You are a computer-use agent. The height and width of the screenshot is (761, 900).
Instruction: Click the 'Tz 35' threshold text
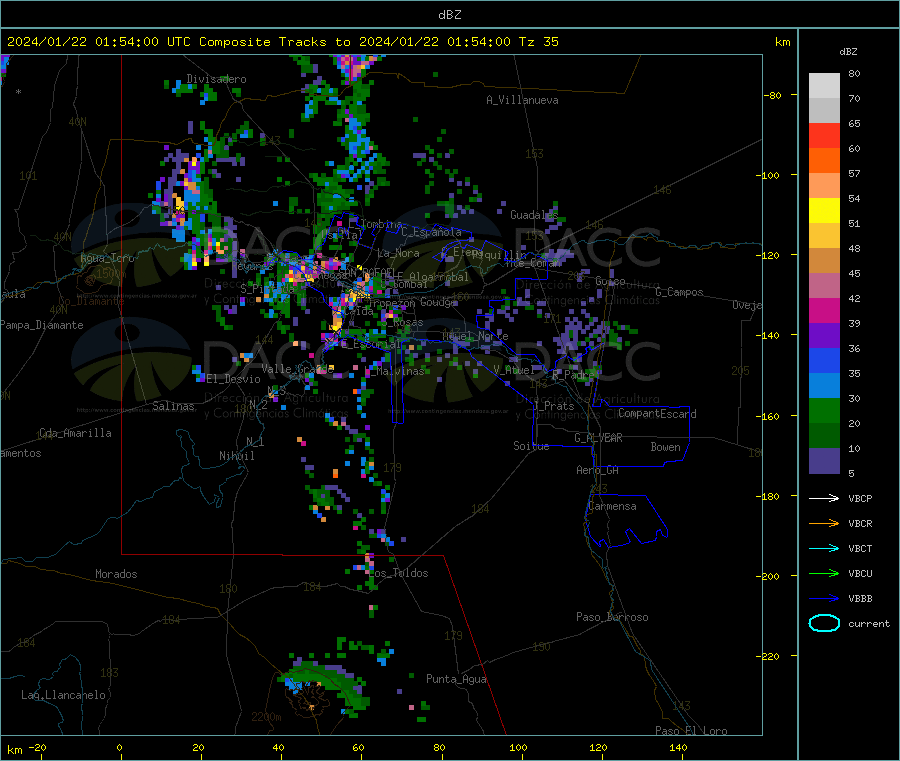pyautogui.click(x=538, y=42)
